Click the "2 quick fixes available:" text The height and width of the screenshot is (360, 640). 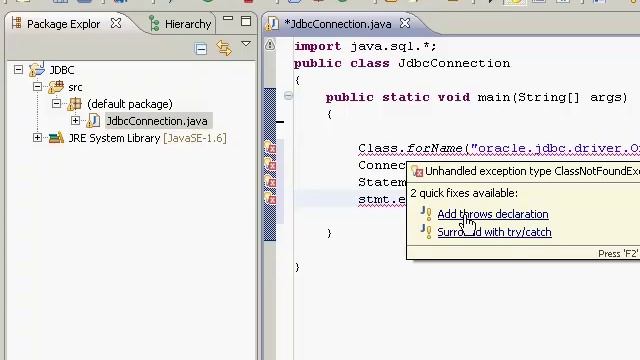point(464,193)
